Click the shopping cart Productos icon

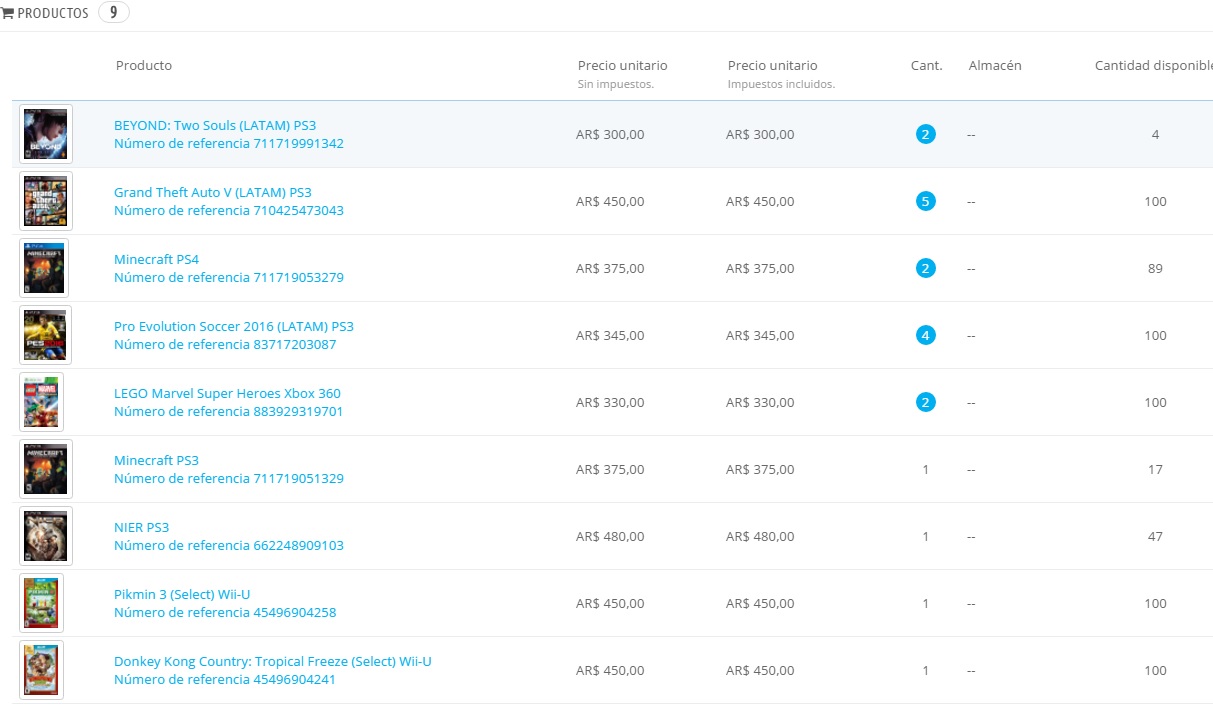tap(7, 14)
